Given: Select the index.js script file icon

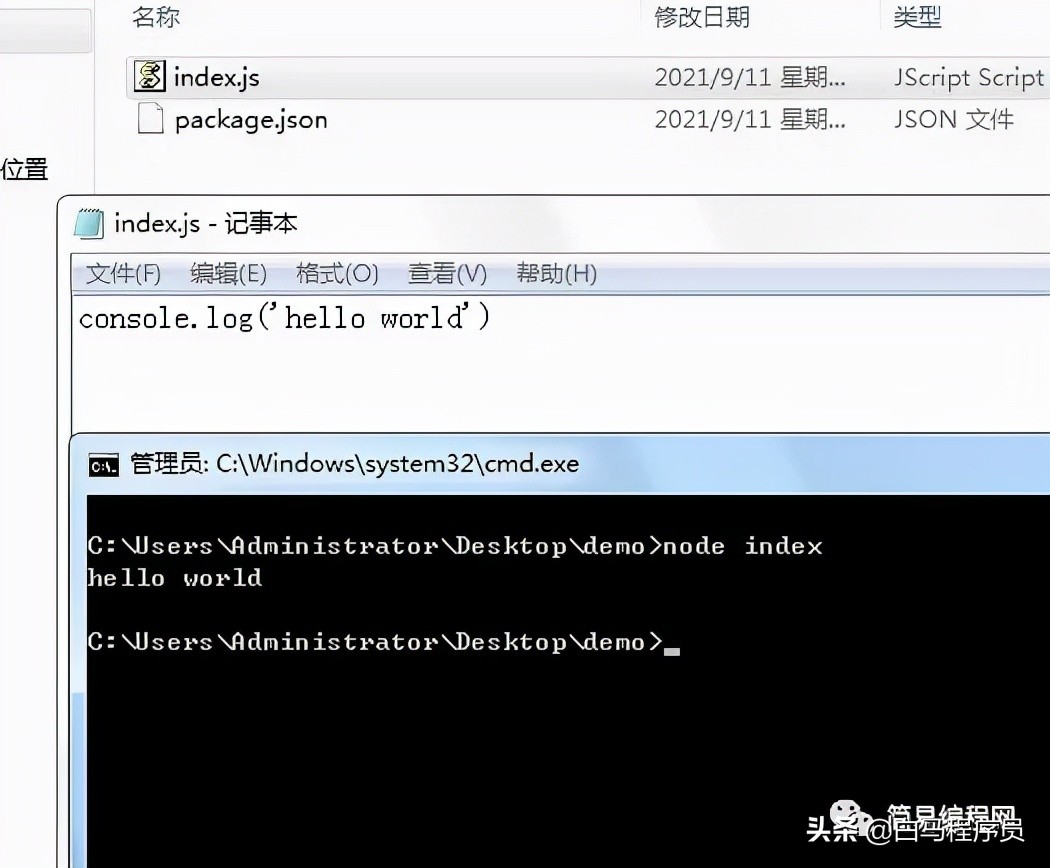Looking at the screenshot, I should pos(149,76).
